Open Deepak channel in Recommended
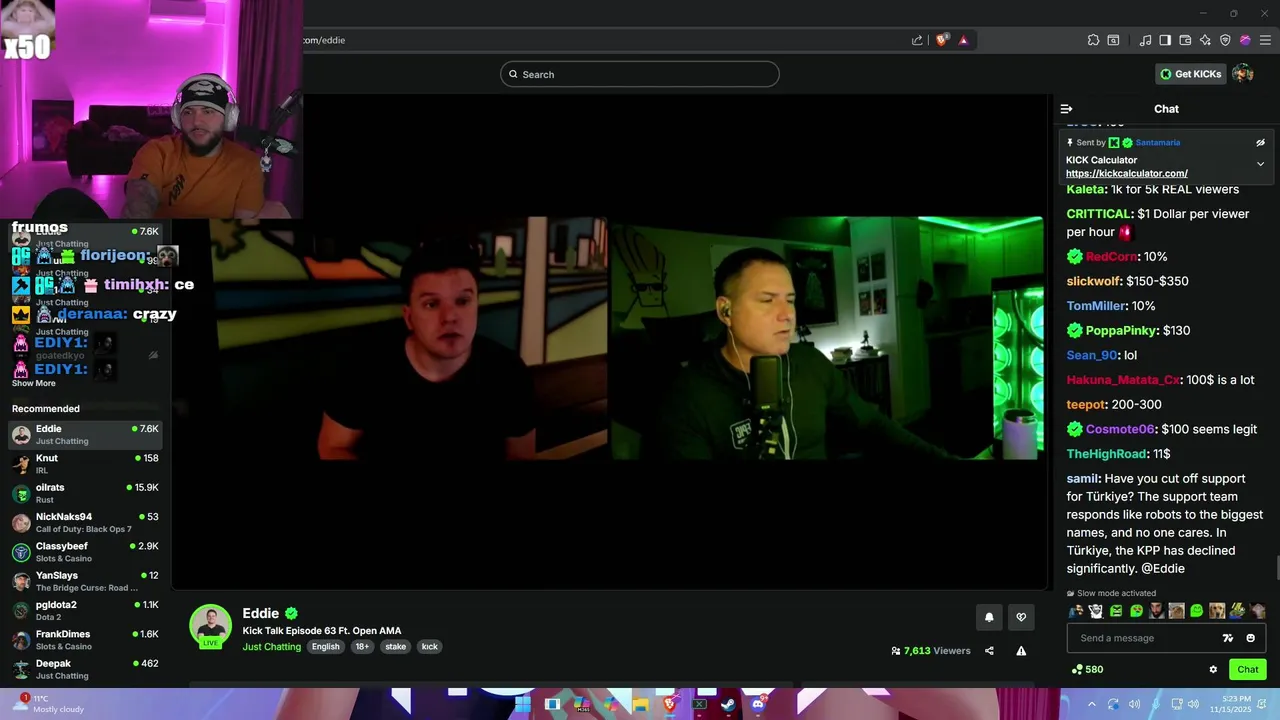 (85, 669)
